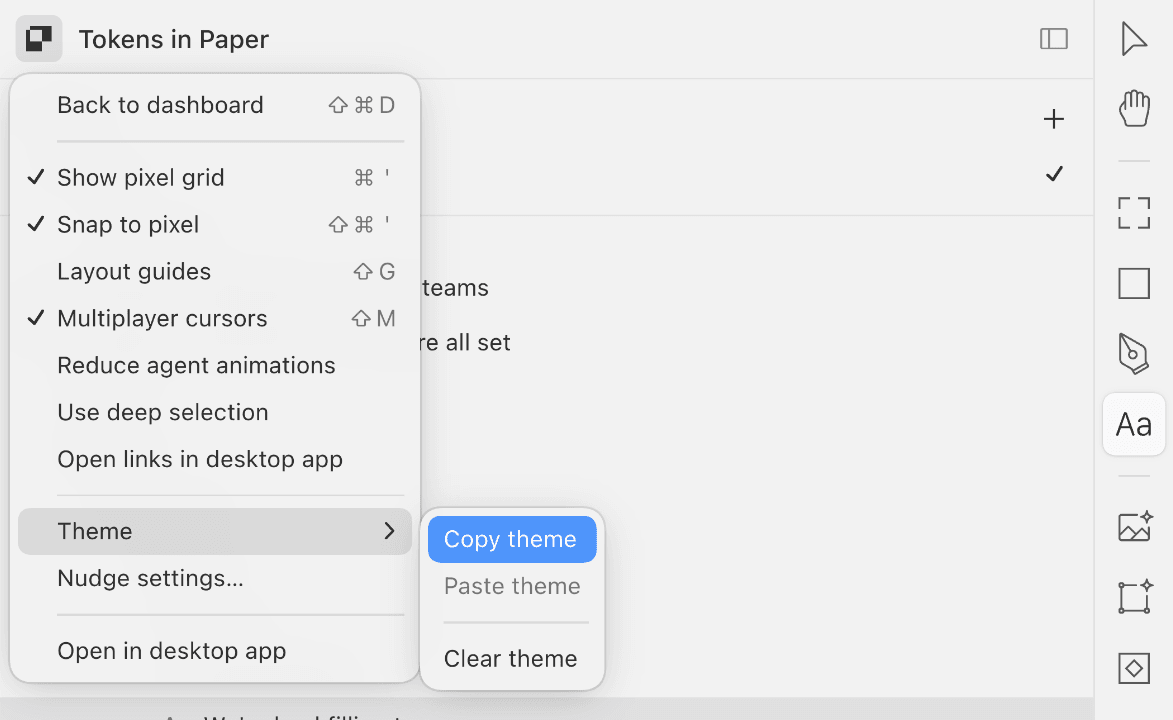Enable Open links in desktop app

click(x=215, y=460)
